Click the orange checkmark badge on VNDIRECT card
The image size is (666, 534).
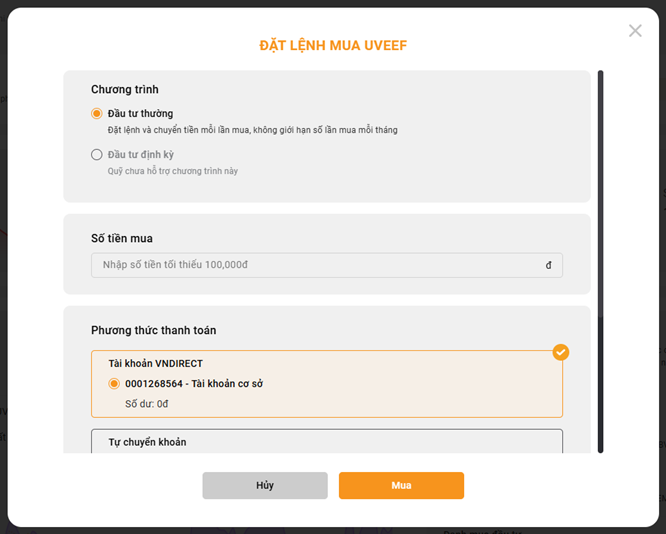pos(561,352)
